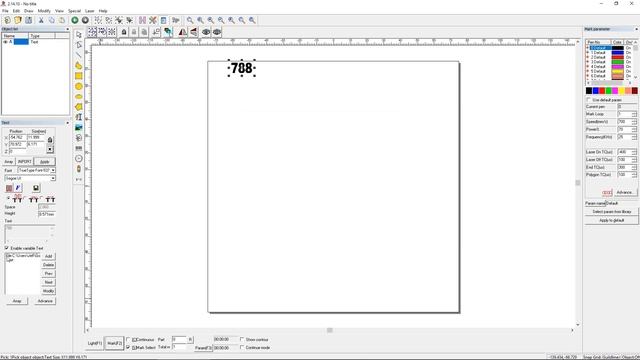Uncheck the Mark Select checkbox
Screen dimensions: 640x360
click(128, 347)
